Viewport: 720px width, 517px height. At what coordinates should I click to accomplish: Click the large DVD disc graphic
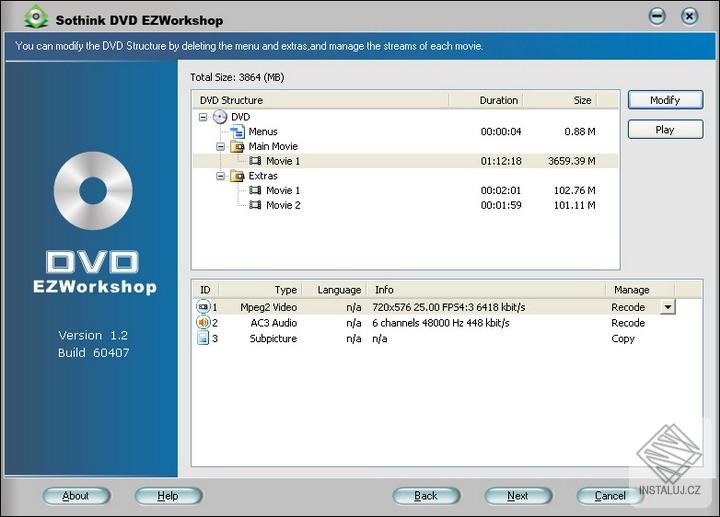pos(93,191)
